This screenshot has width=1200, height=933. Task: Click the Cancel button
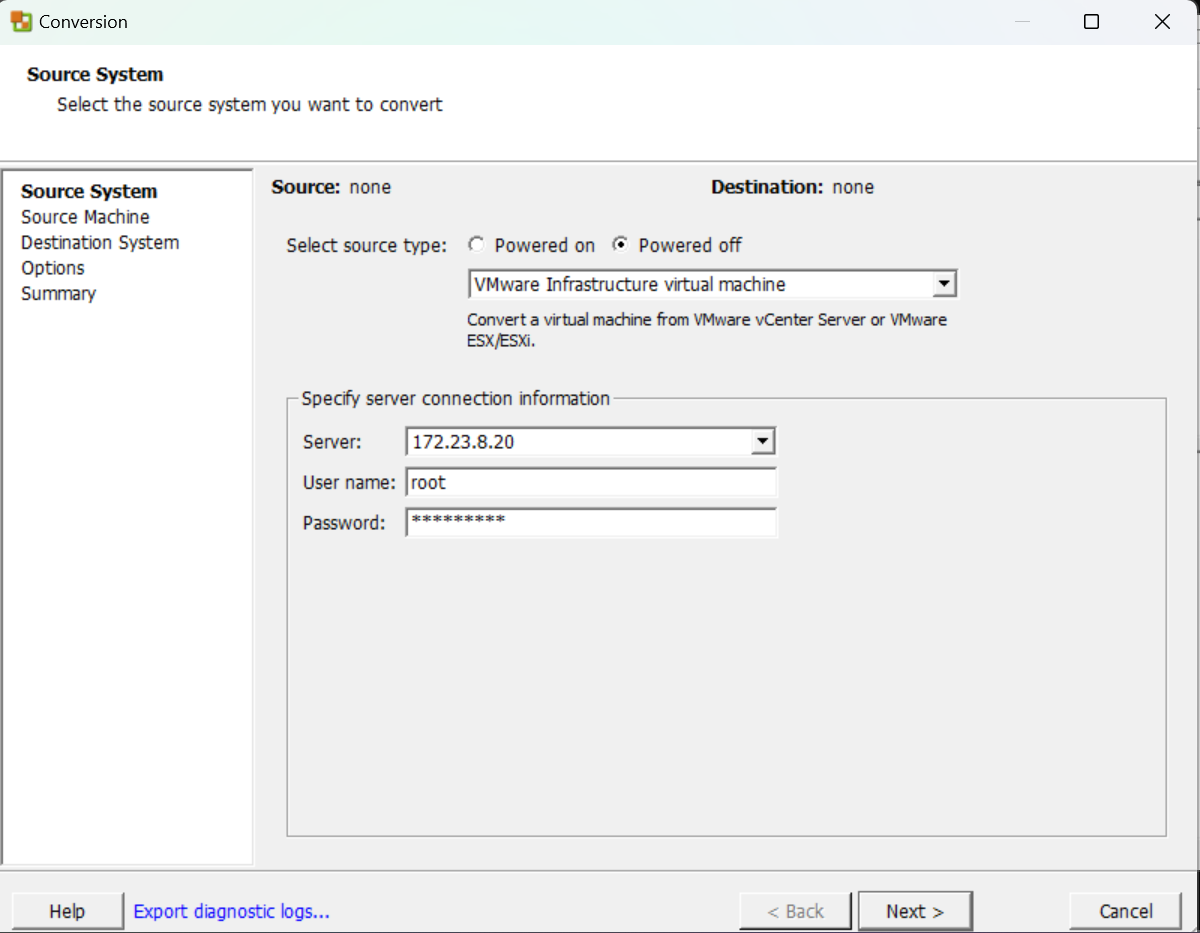1126,911
